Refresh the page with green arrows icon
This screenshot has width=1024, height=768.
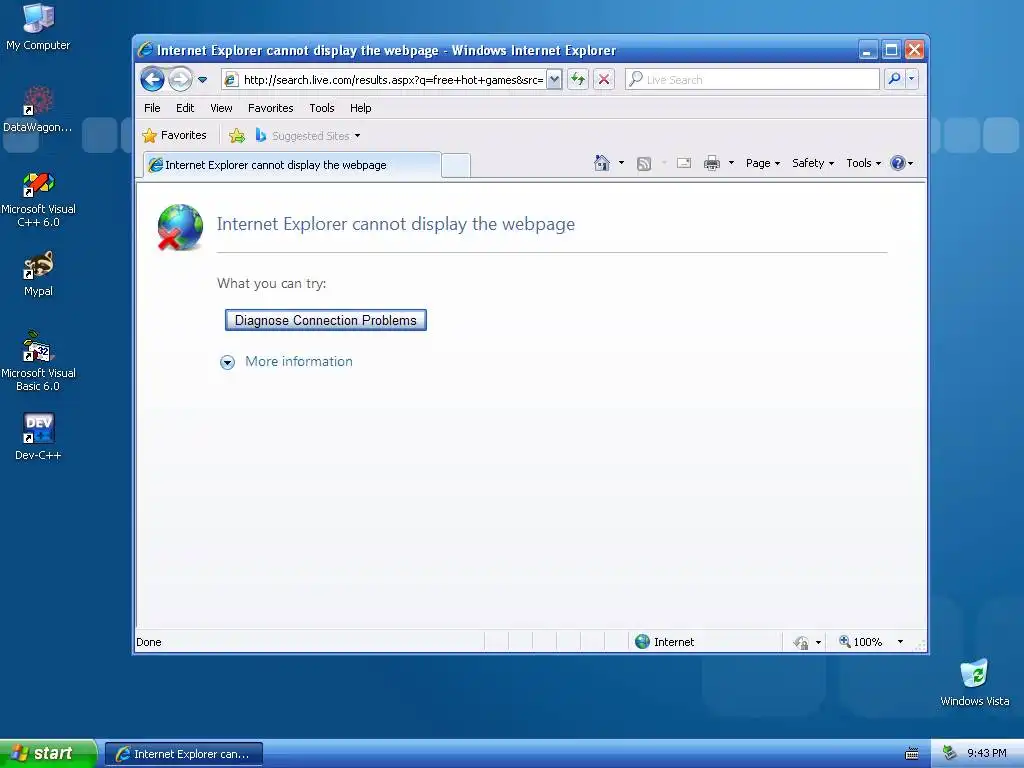[x=578, y=80]
